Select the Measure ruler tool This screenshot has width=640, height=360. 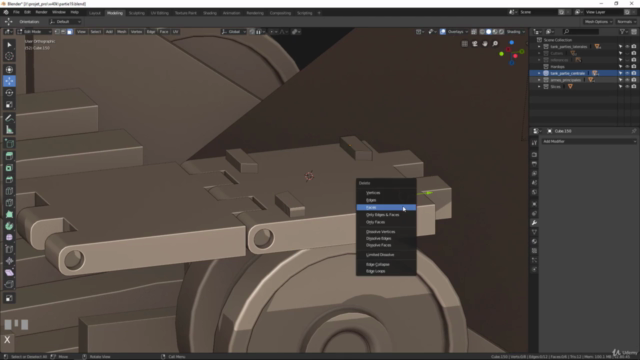click(9, 130)
